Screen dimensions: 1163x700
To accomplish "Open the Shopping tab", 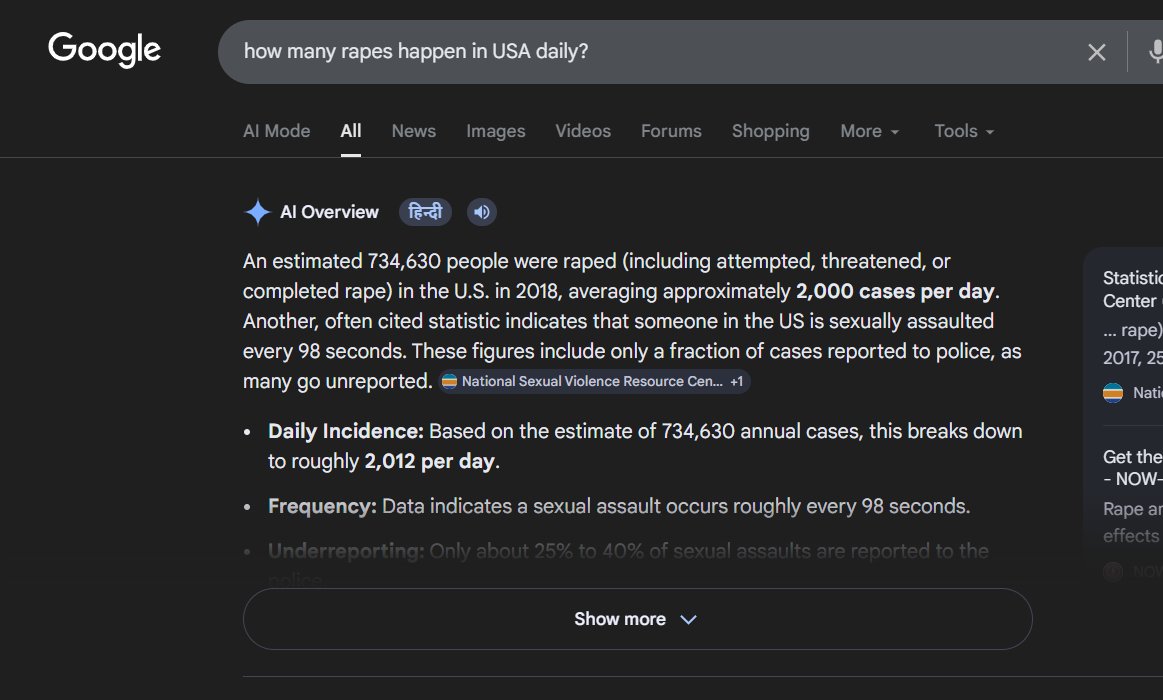I will point(771,131).
